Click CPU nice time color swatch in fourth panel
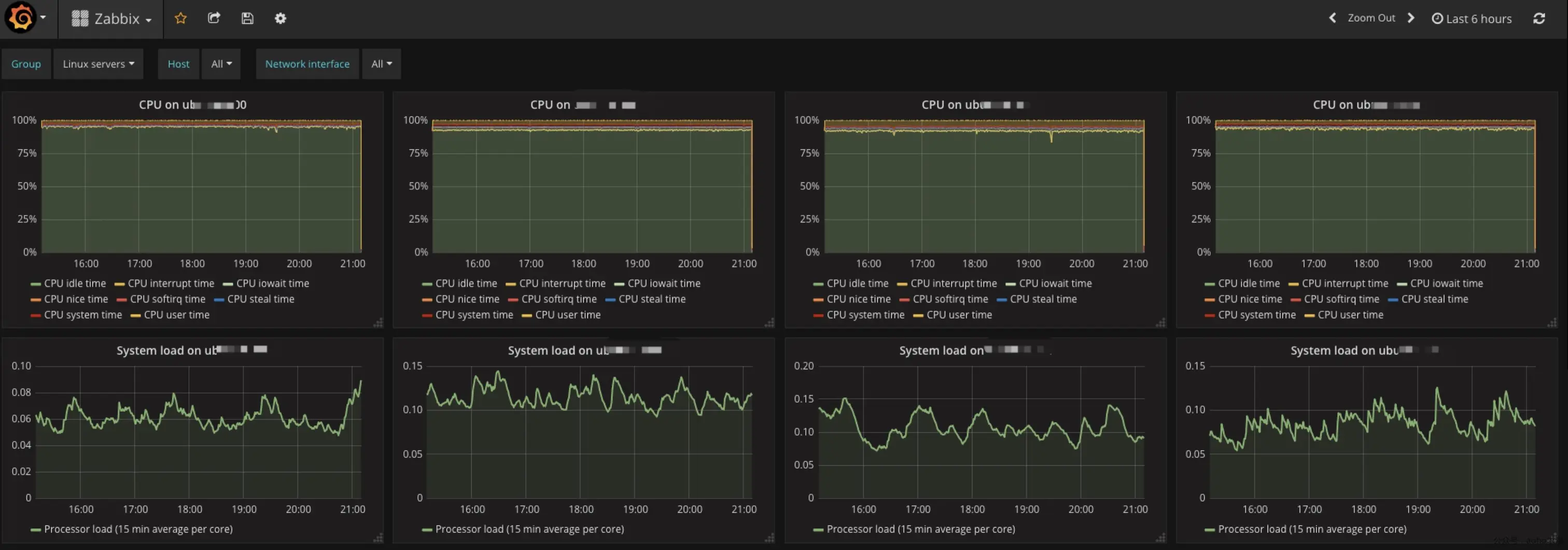The width and height of the screenshot is (1568, 550). tap(1210, 300)
